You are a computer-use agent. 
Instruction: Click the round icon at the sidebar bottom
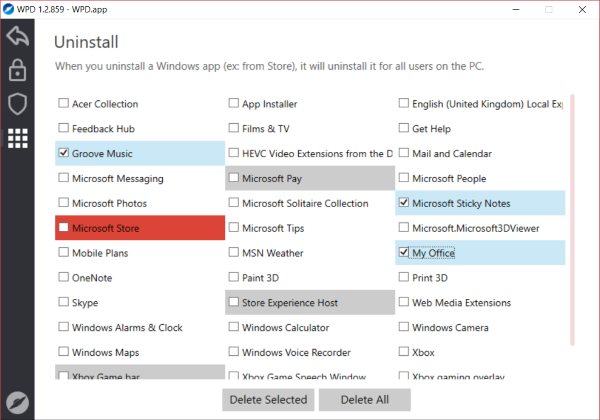(17, 402)
